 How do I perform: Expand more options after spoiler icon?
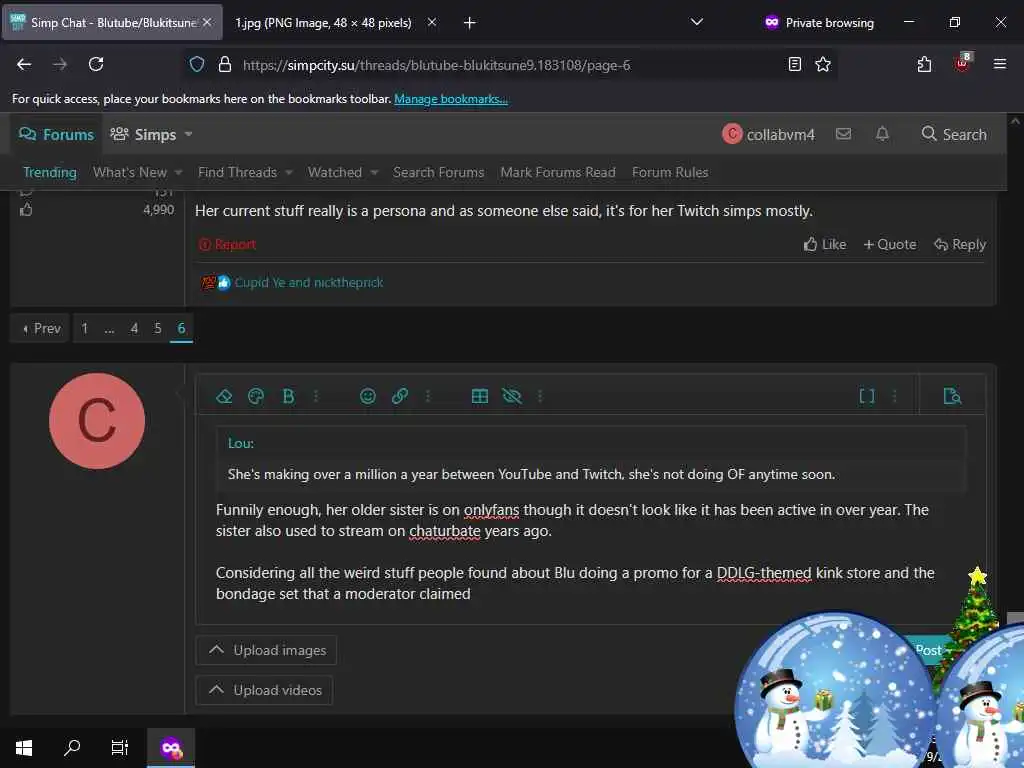539,396
